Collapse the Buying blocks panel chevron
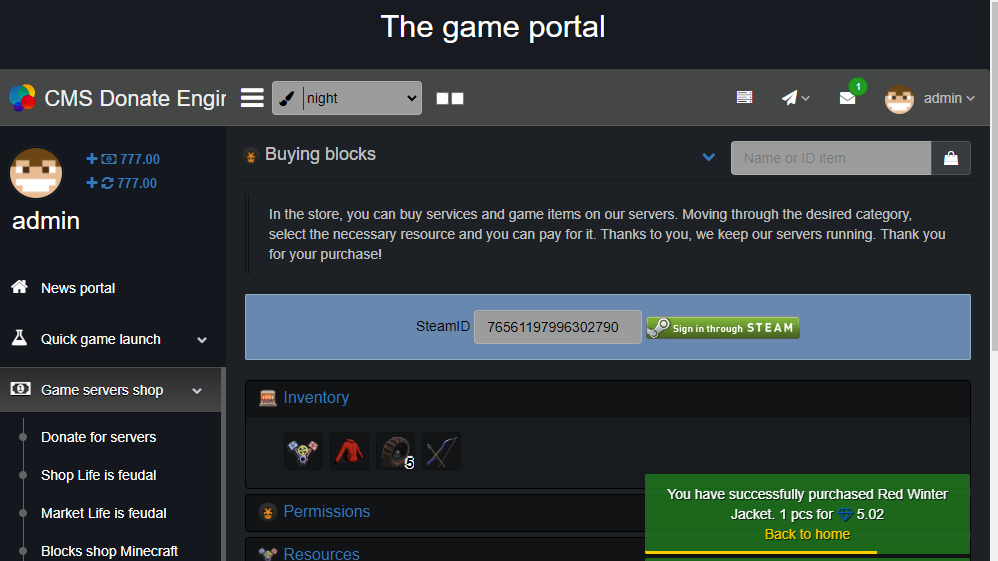The width and height of the screenshot is (998, 561). click(x=709, y=157)
